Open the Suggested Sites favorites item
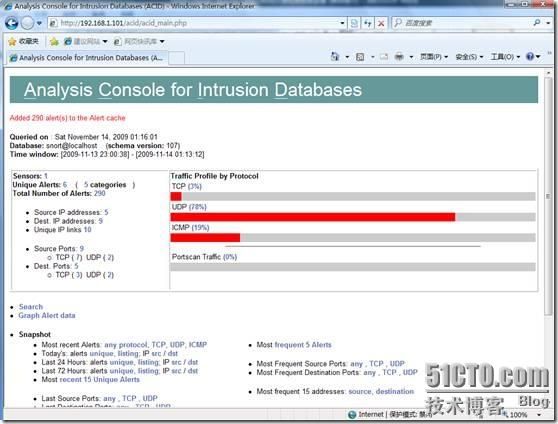Screen dimensions: 558x424 coord(85,42)
